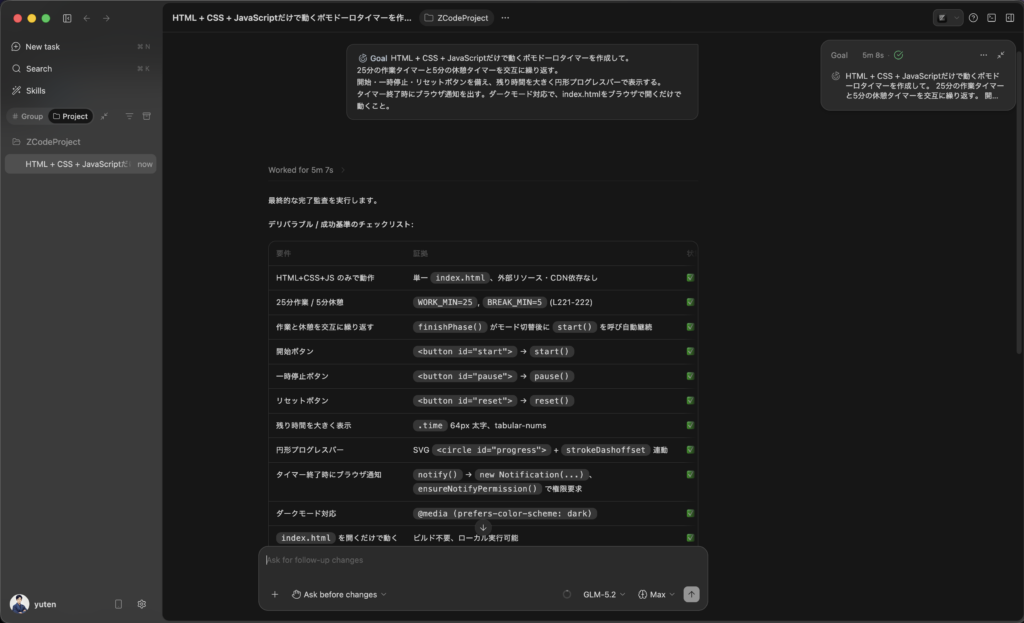
Task: Click the <button id="pause"> code chip
Action: pos(465,376)
